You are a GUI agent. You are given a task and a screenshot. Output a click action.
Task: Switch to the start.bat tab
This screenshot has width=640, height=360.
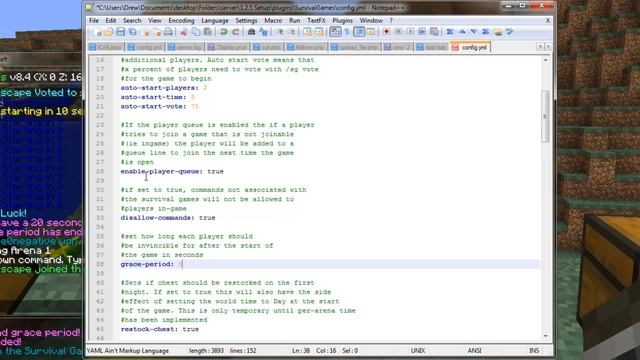tap(432, 47)
